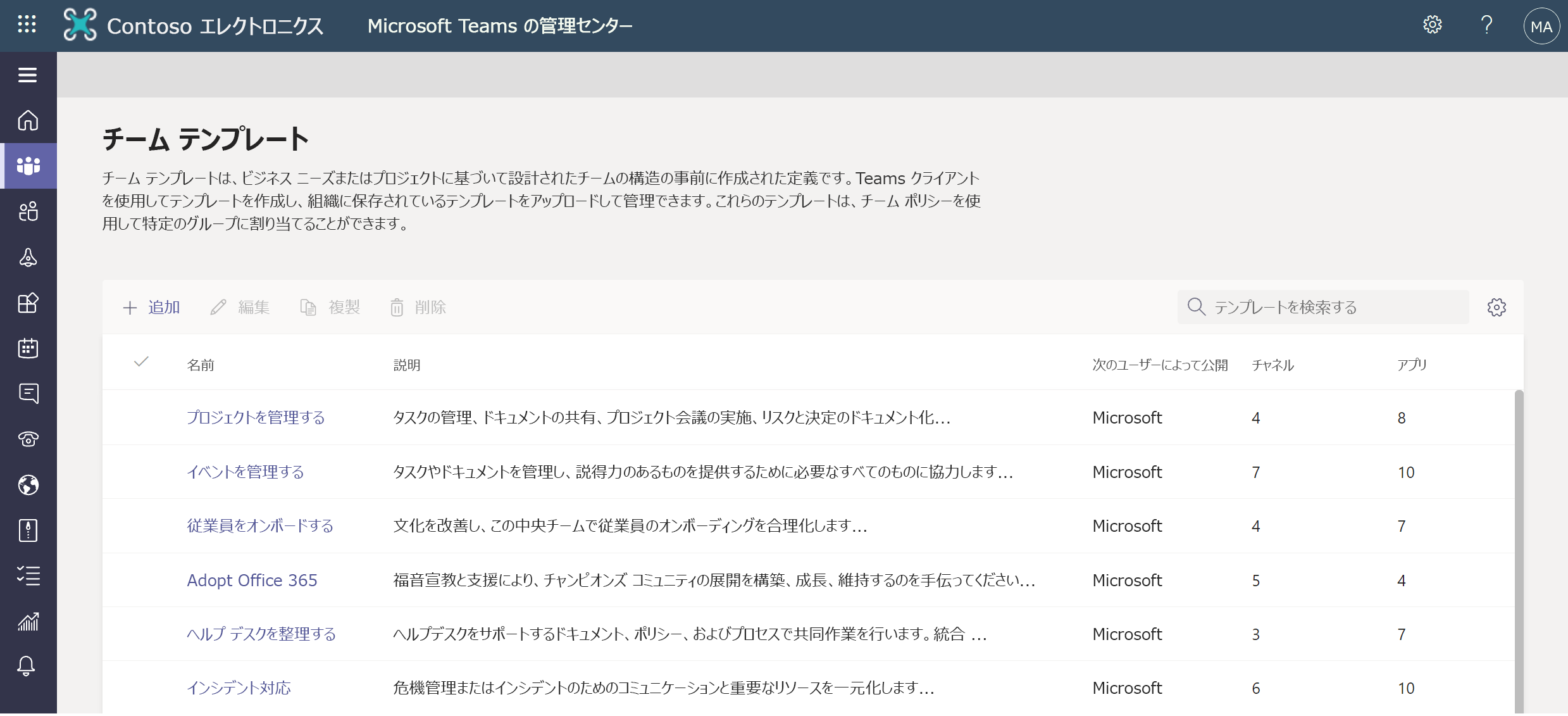Select the Analytics icon in sidebar
Image resolution: width=1568 pixels, height=716 pixels.
[x=28, y=620]
